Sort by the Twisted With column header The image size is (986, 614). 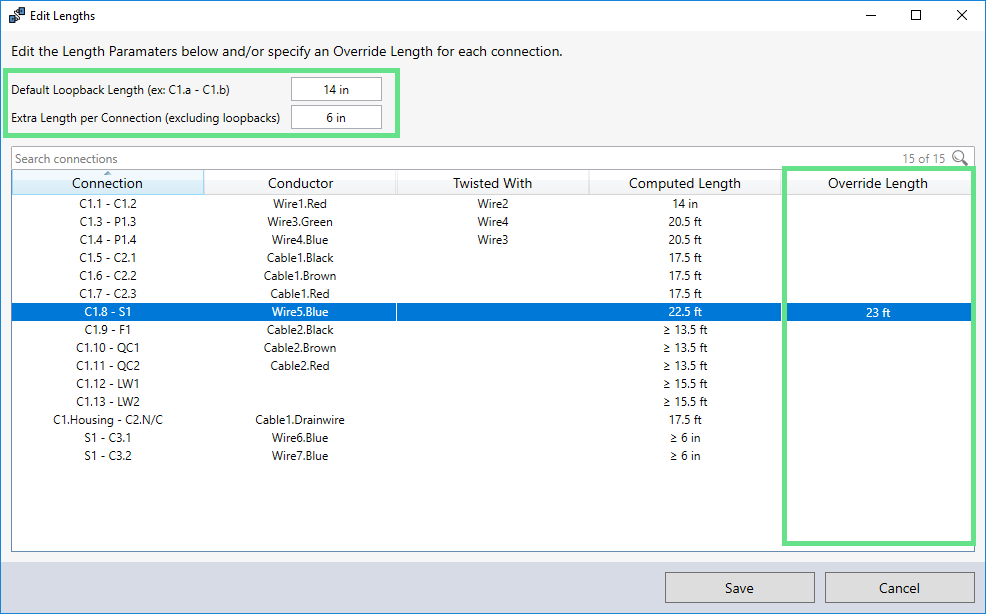click(492, 183)
